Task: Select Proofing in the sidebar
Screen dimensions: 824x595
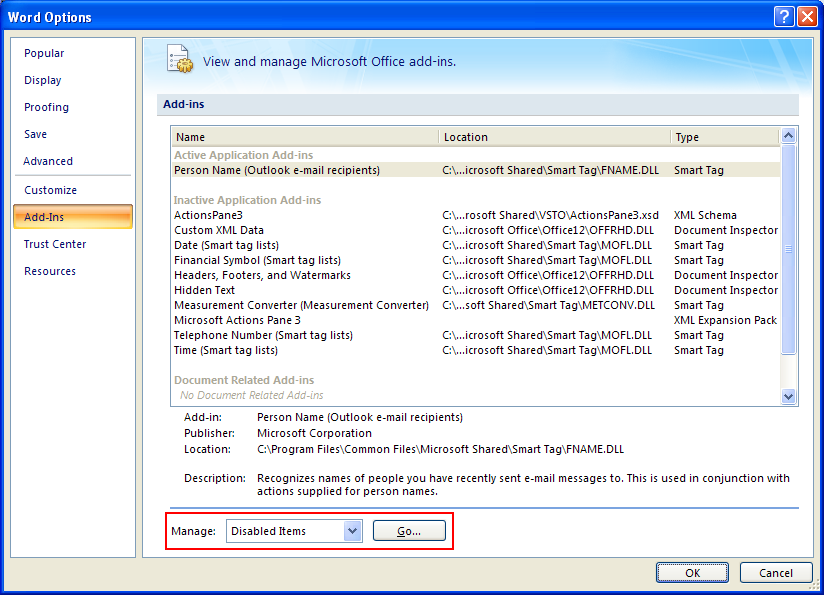Action: coord(47,108)
